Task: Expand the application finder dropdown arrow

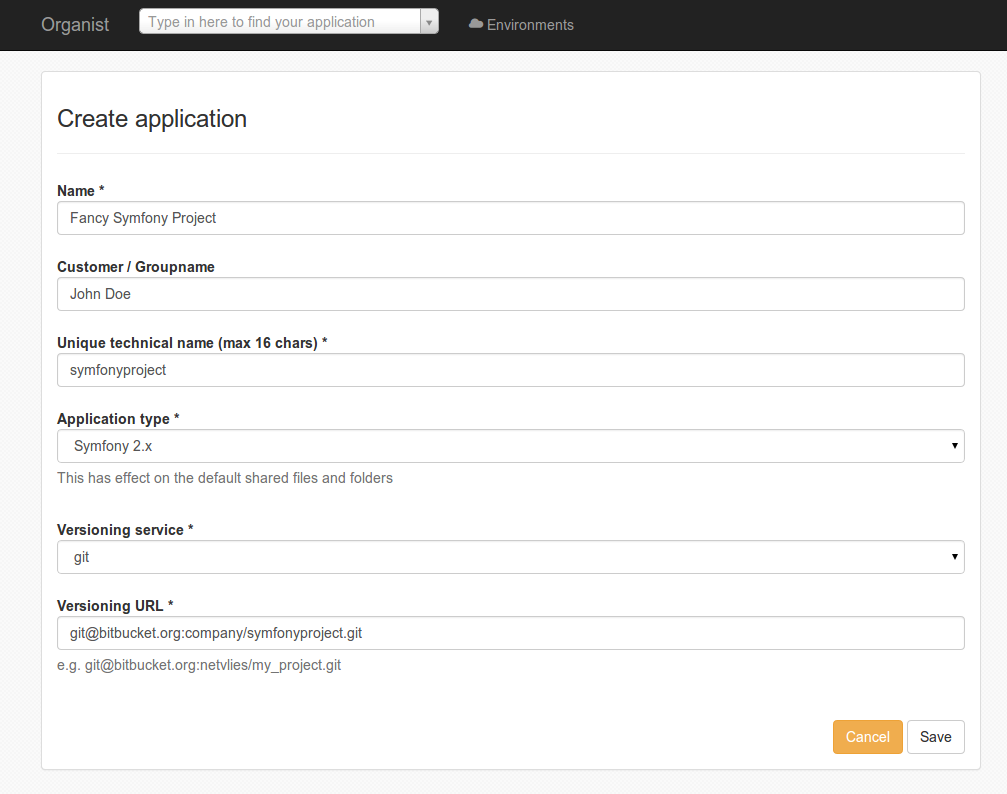Action: pyautogui.click(x=429, y=22)
